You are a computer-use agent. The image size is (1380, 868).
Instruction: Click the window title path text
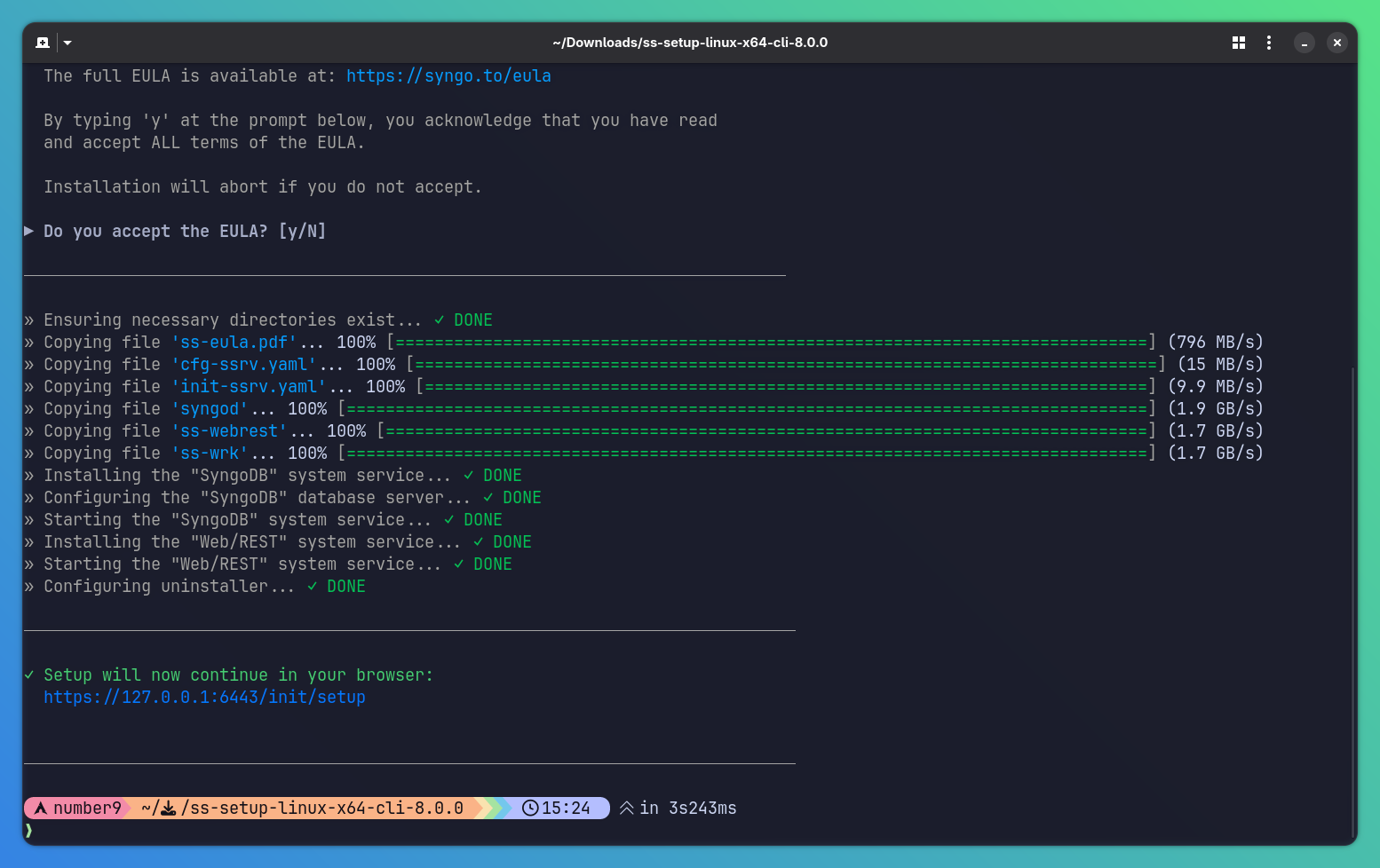click(690, 43)
